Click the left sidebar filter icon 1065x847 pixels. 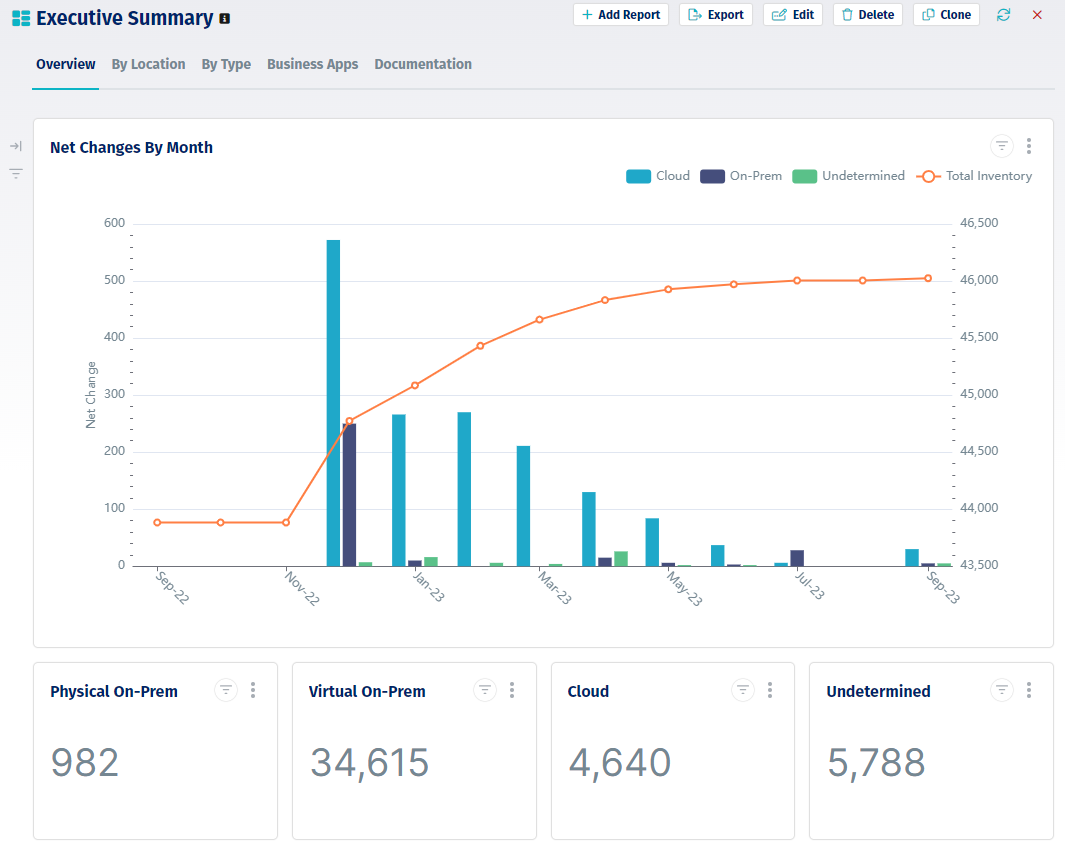click(x=15, y=174)
